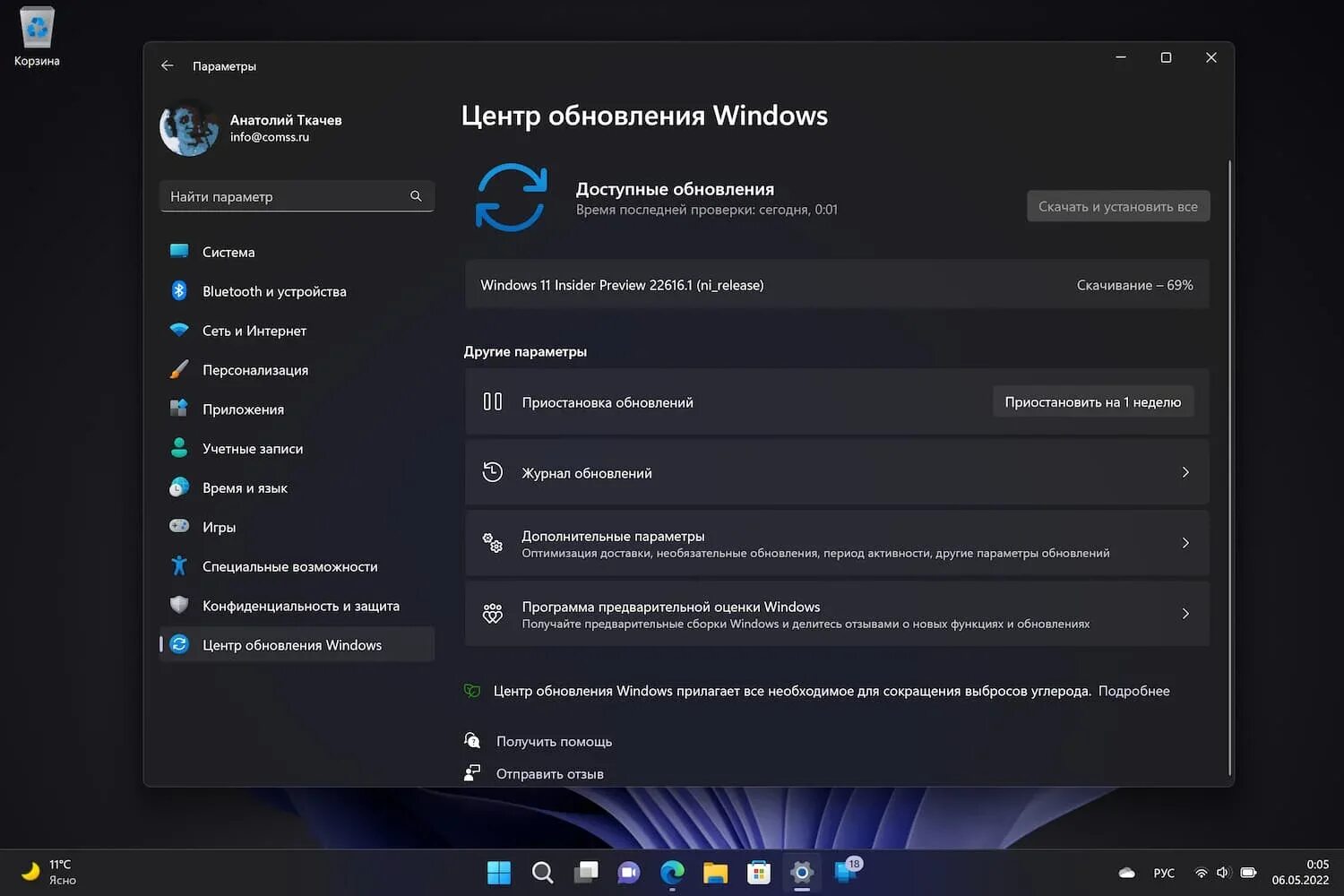Select Учетные записи category
The height and width of the screenshot is (896, 1344).
coord(297,449)
